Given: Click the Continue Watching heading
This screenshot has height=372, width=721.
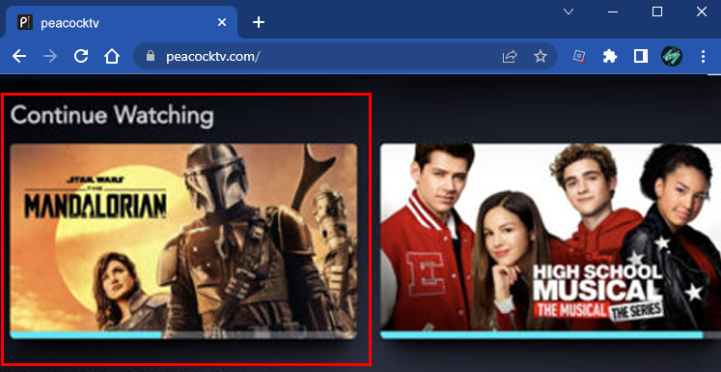Looking at the screenshot, I should tap(112, 116).
